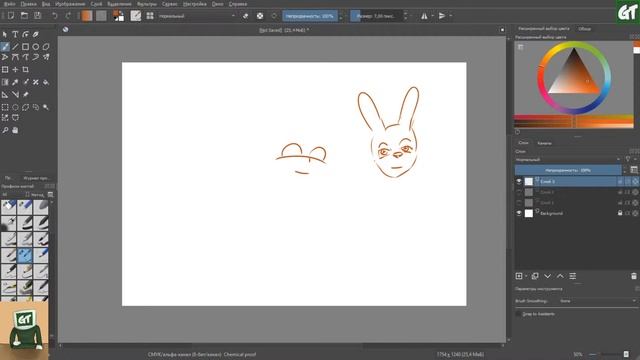Select the Ellipse shape tool
Screen dimensions: 640x360
coord(36,47)
